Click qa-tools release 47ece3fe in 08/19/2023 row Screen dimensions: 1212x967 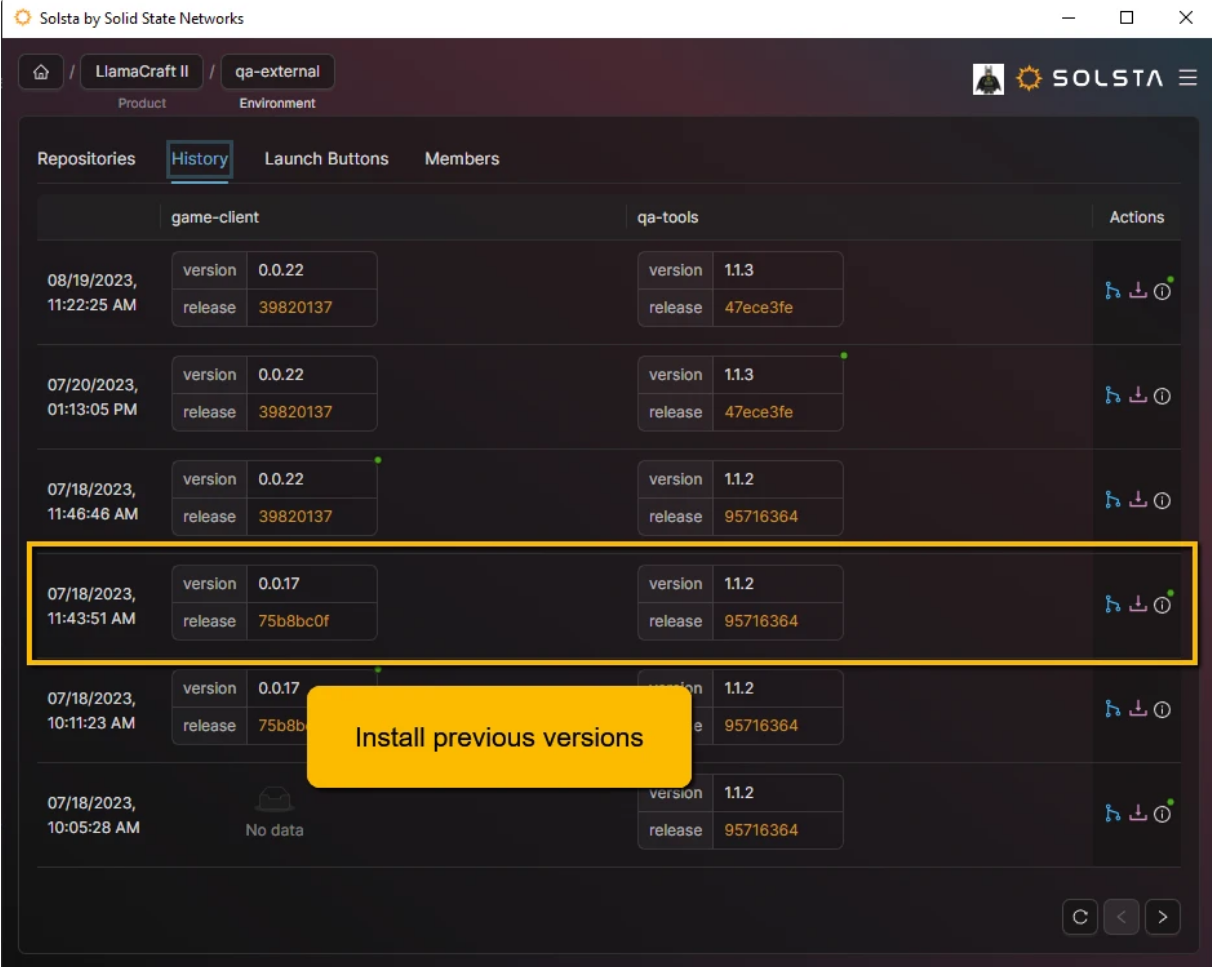pyautogui.click(x=759, y=308)
